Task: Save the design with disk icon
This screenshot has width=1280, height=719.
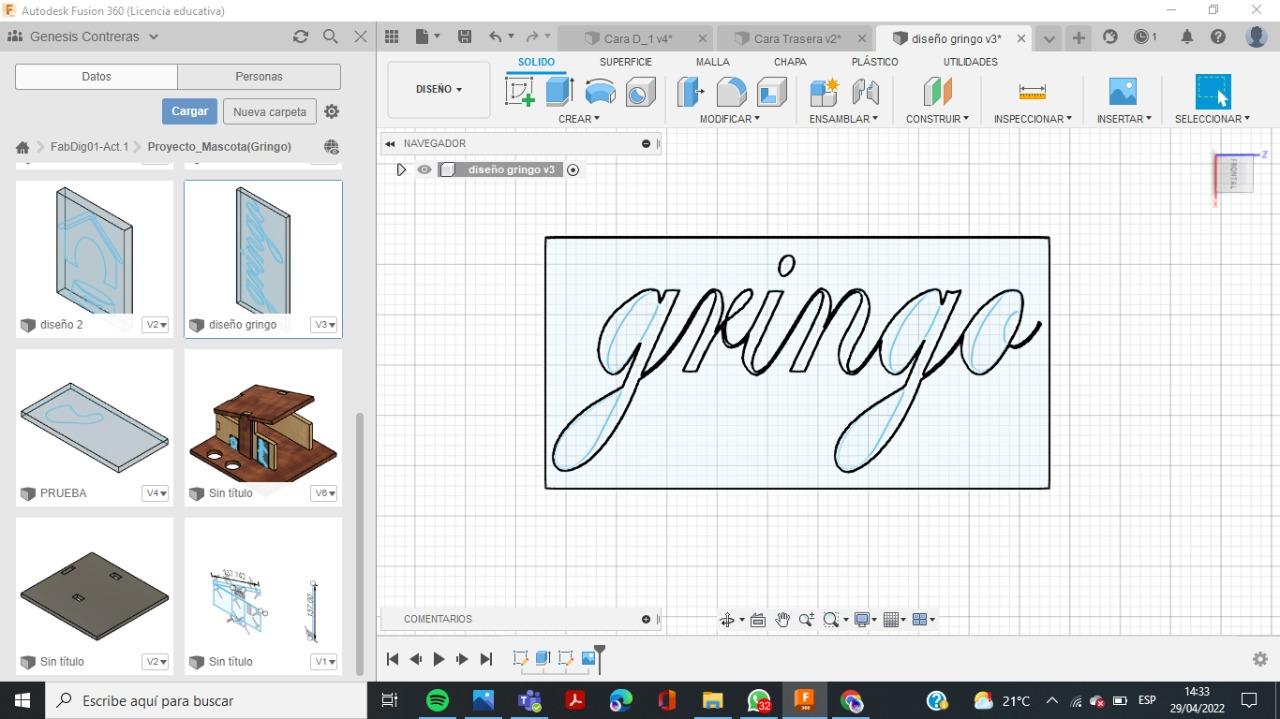Action: coord(464,37)
